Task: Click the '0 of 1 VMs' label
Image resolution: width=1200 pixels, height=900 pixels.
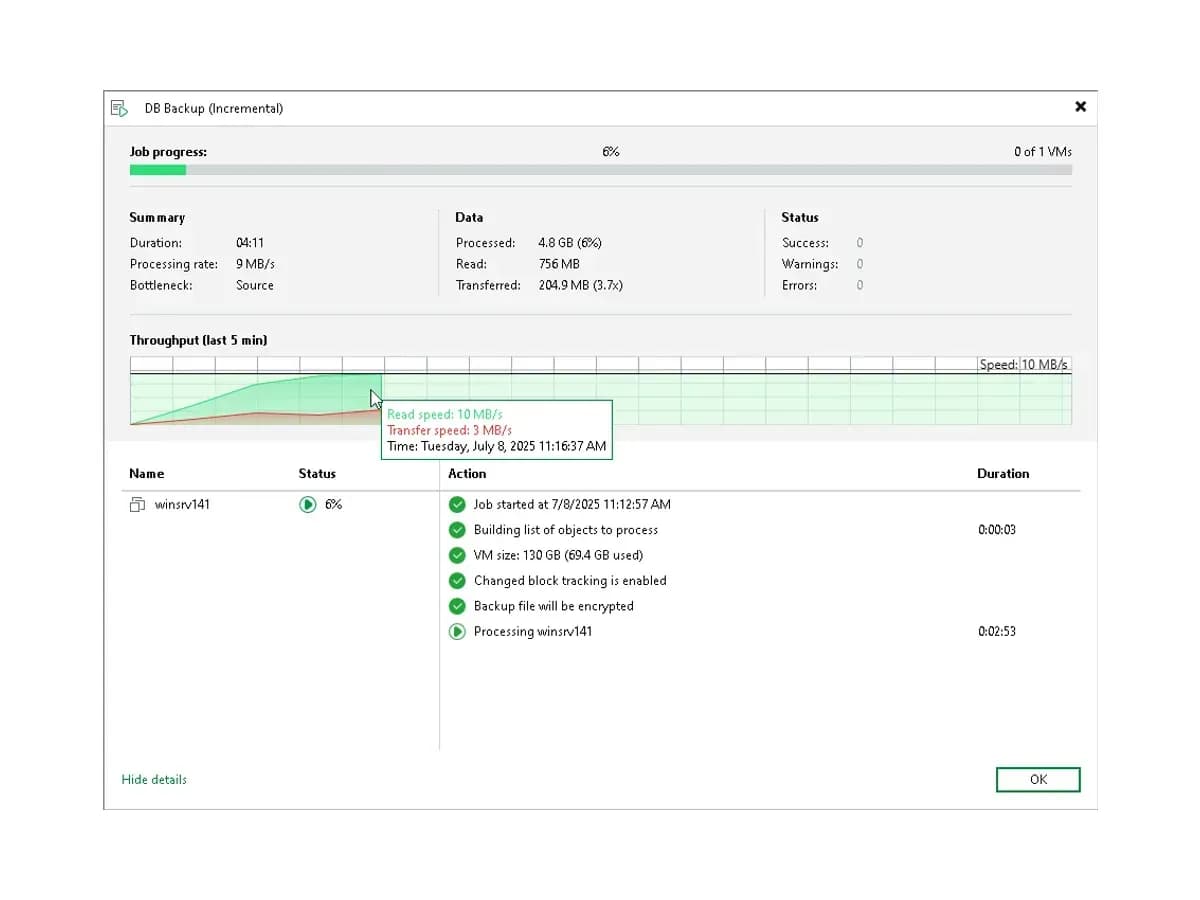Action: 1043,152
